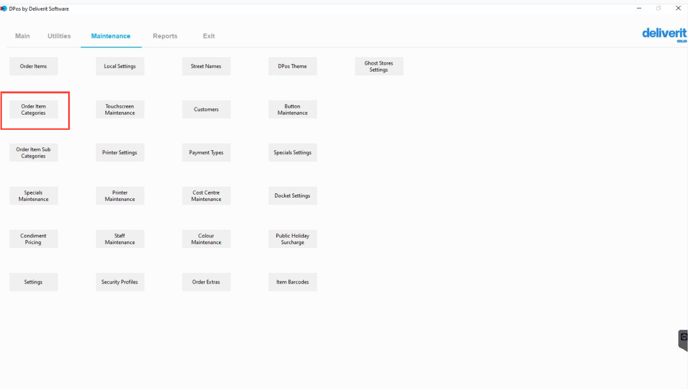The width and height of the screenshot is (688, 389).
Task: Open Order Item Categories
Action: coord(33,110)
